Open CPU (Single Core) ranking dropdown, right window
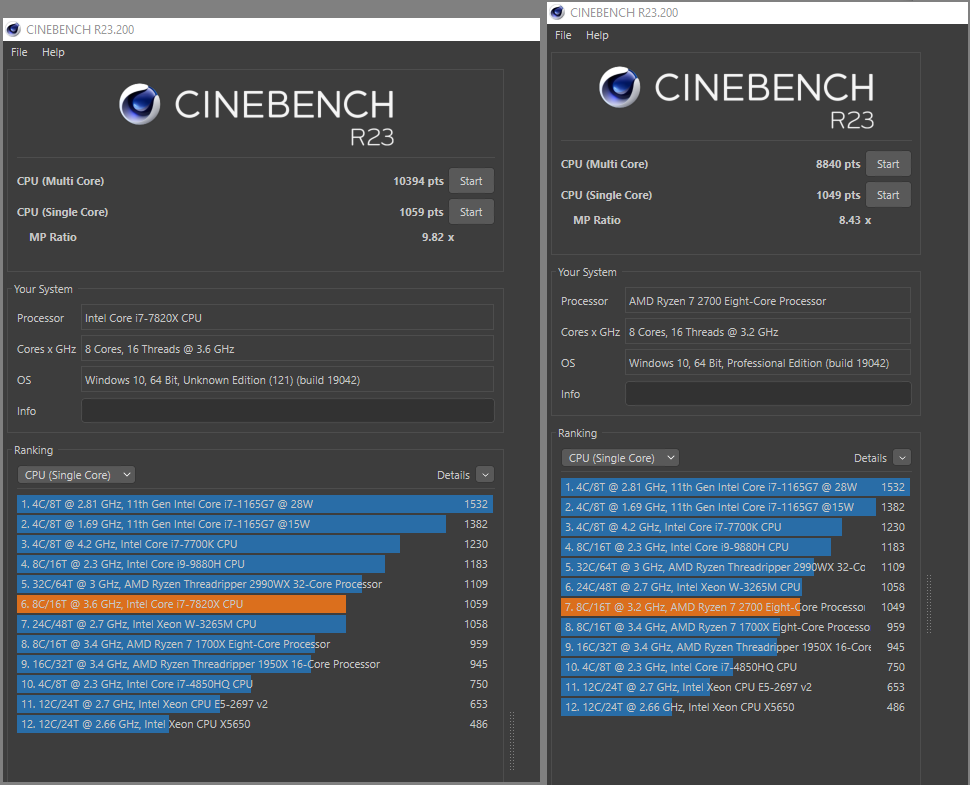 click(x=620, y=458)
